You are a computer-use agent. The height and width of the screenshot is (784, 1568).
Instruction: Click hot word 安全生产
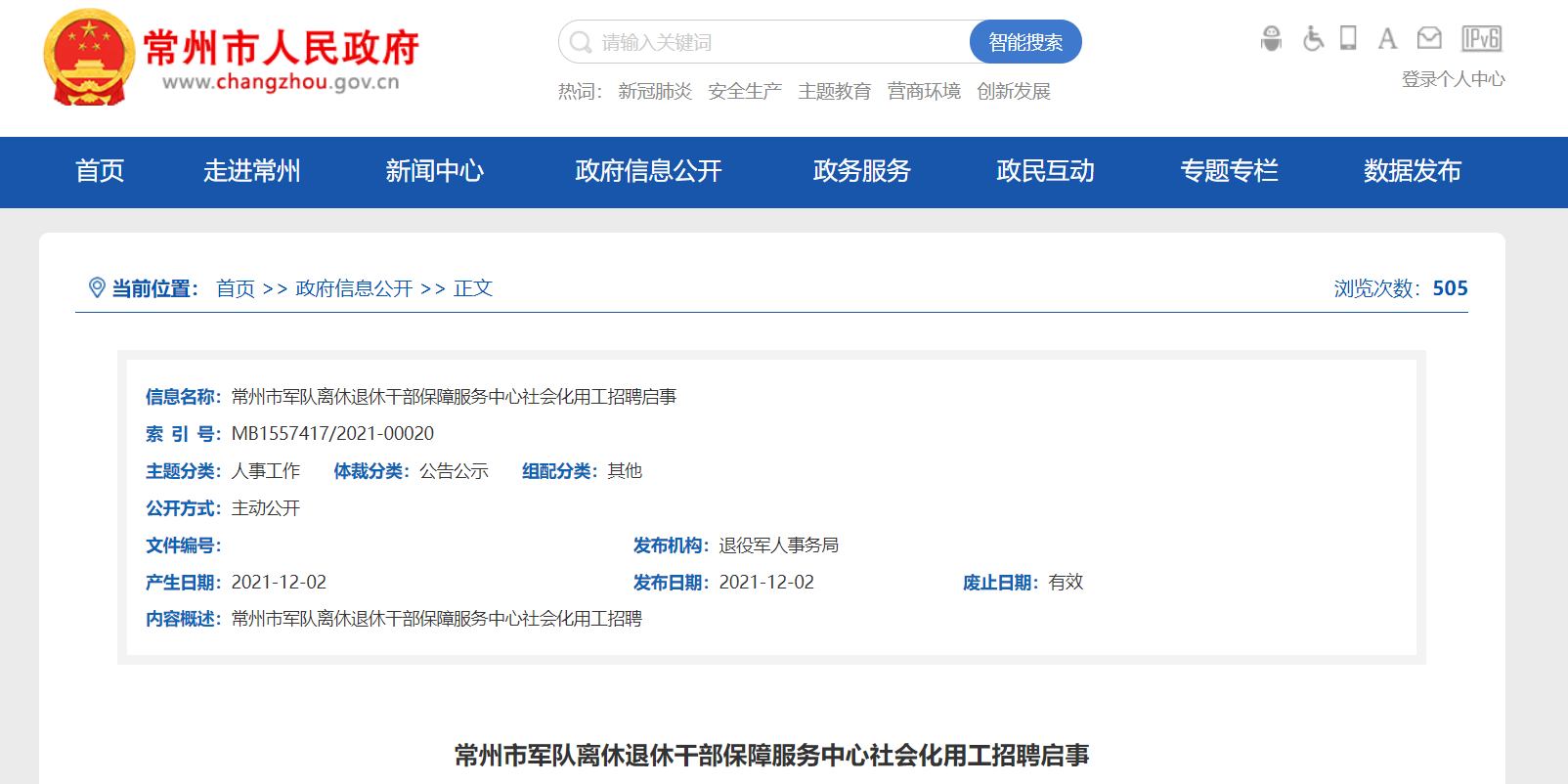click(x=745, y=91)
